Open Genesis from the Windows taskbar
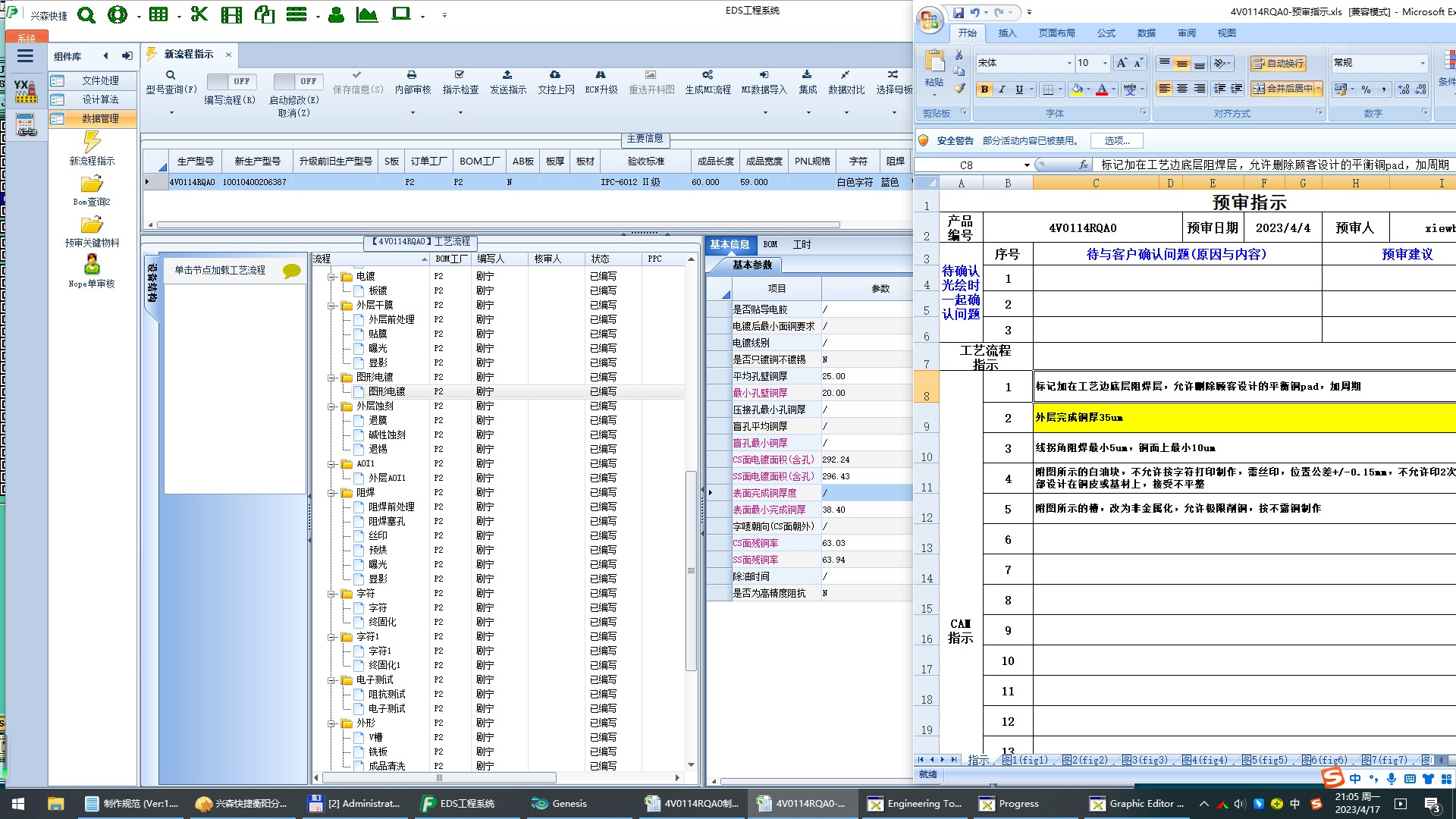Viewport: 1456px width, 819px height. click(560, 804)
